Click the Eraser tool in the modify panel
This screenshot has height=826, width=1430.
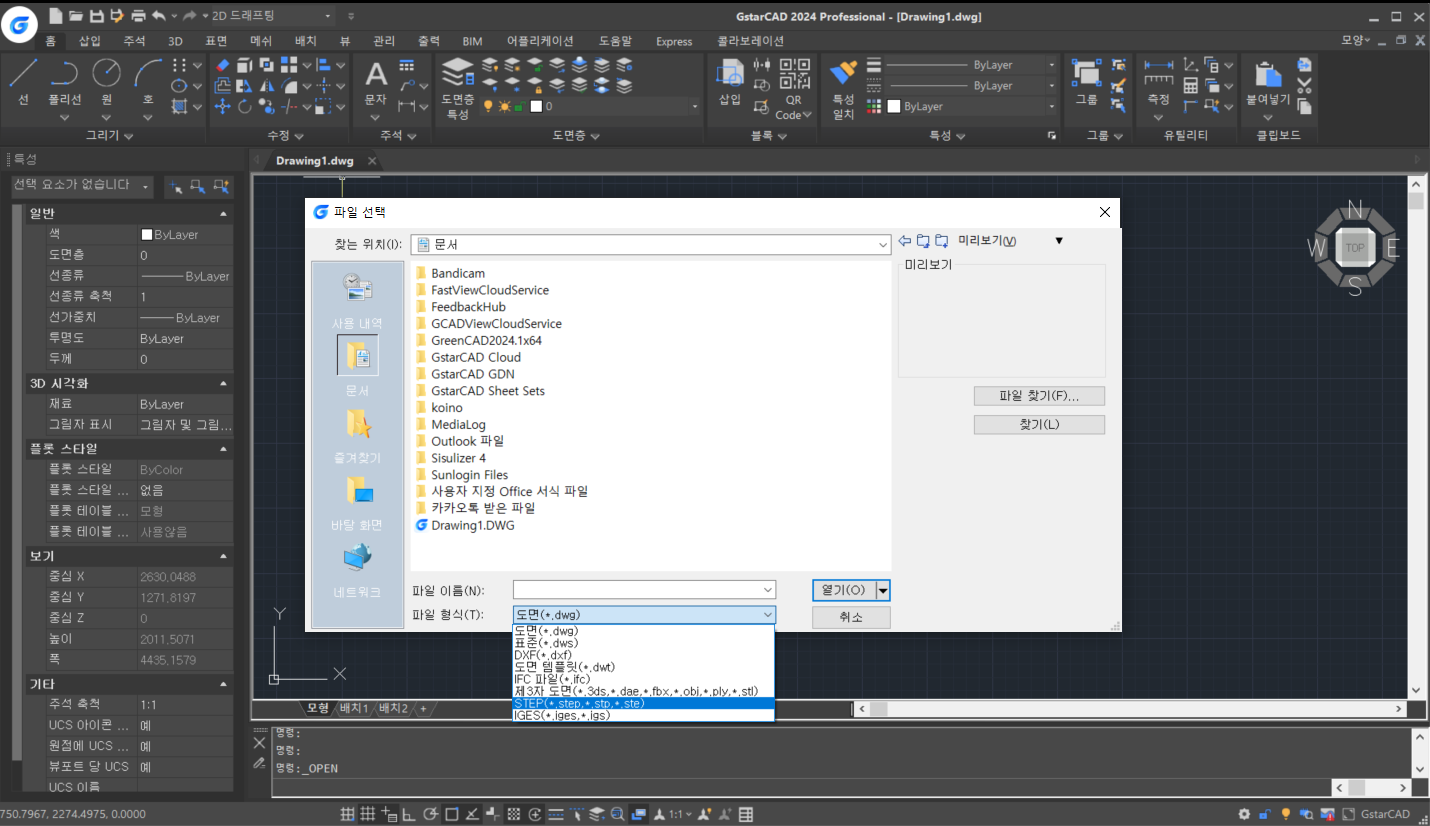[x=223, y=65]
